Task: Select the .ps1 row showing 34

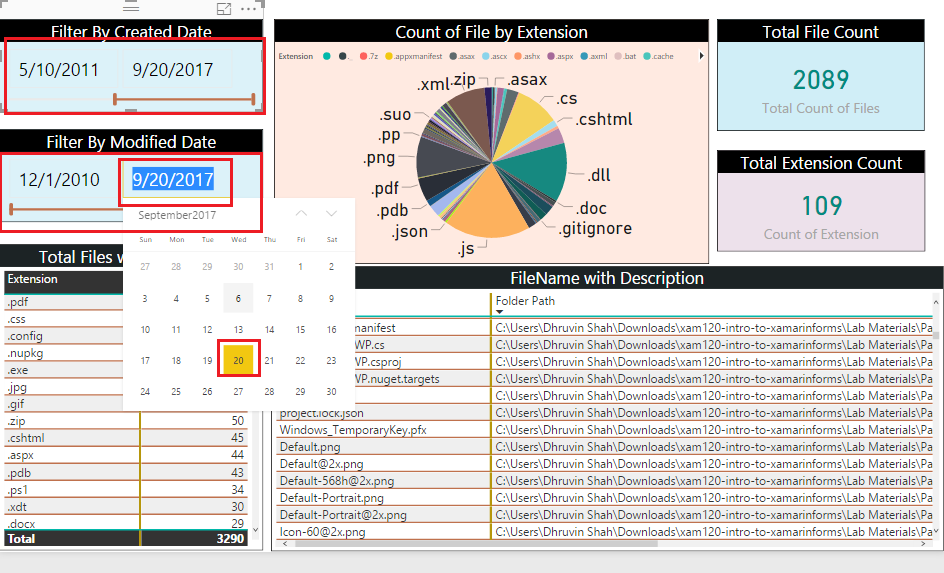Action: click(x=126, y=489)
